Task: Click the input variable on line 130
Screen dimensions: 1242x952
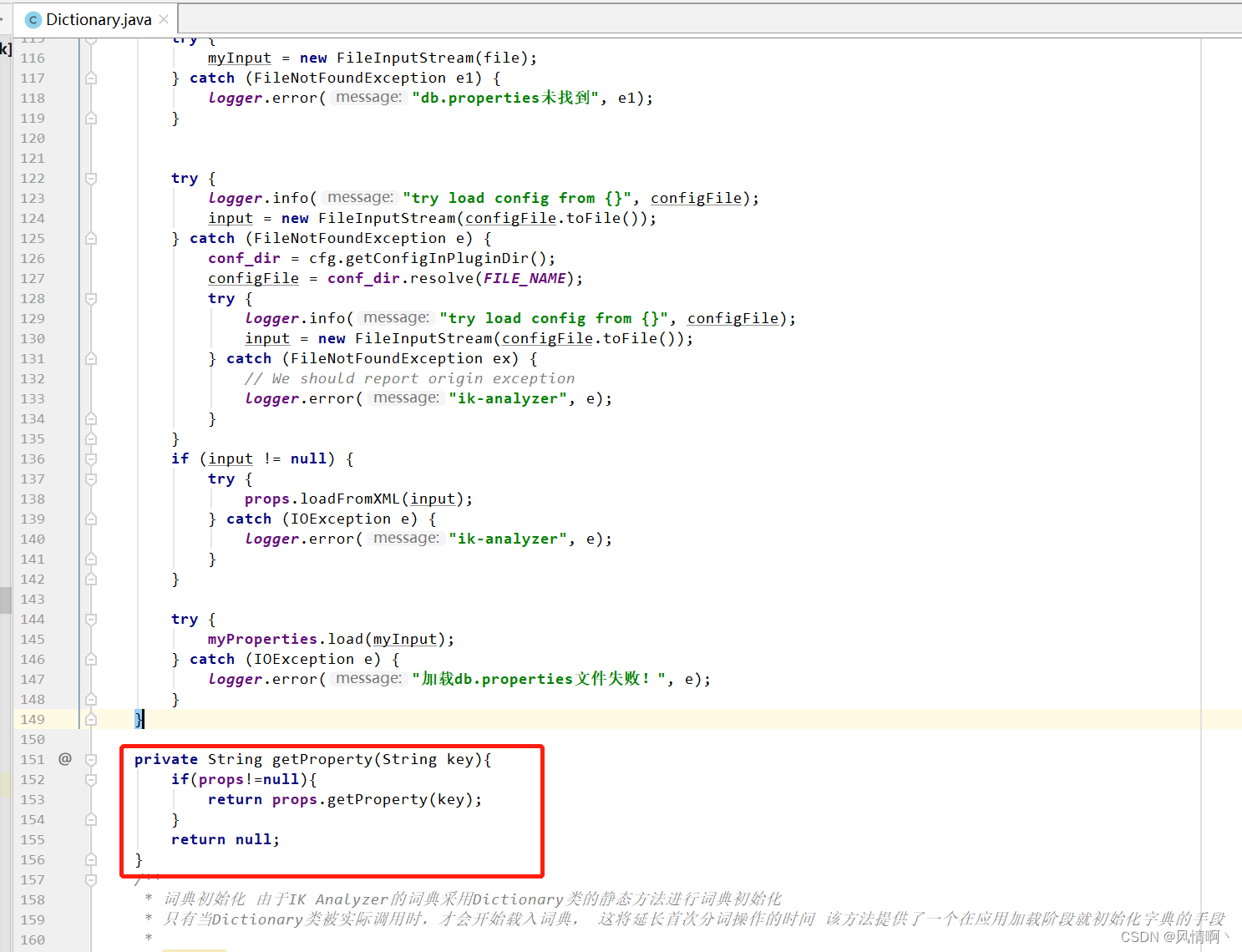Action: point(267,338)
